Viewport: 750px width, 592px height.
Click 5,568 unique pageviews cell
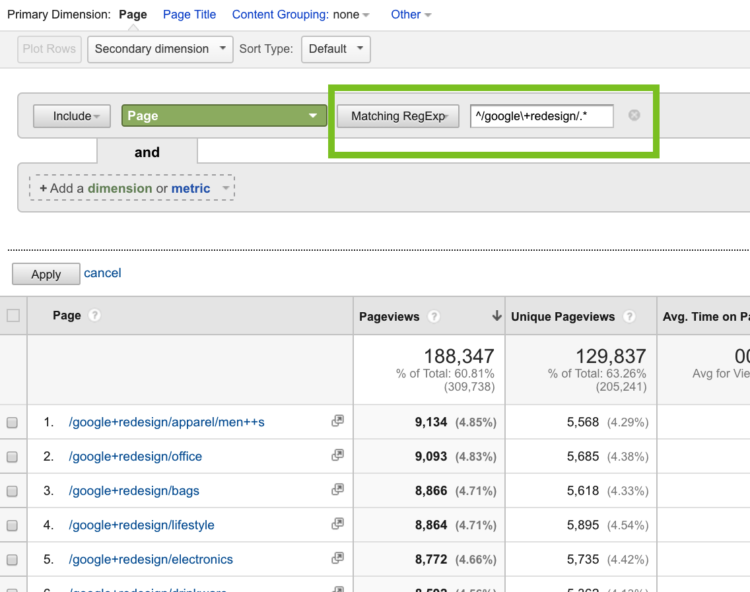(x=583, y=422)
